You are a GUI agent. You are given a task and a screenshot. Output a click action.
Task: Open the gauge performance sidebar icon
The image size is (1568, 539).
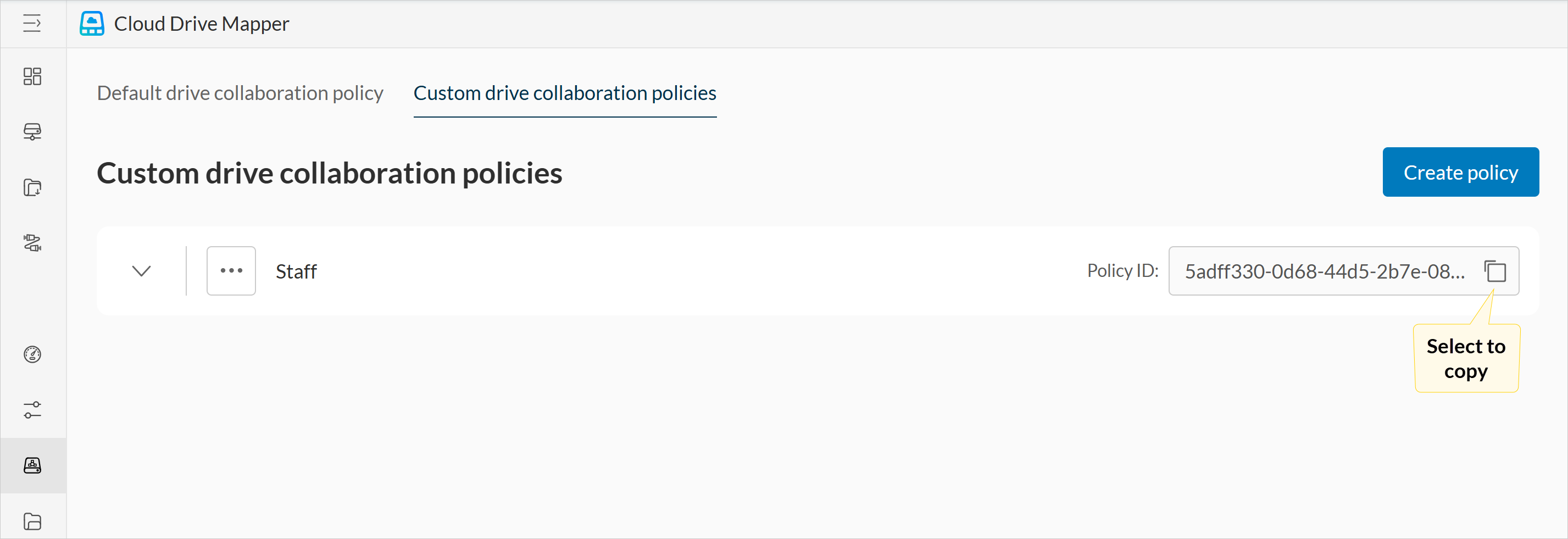pos(32,354)
